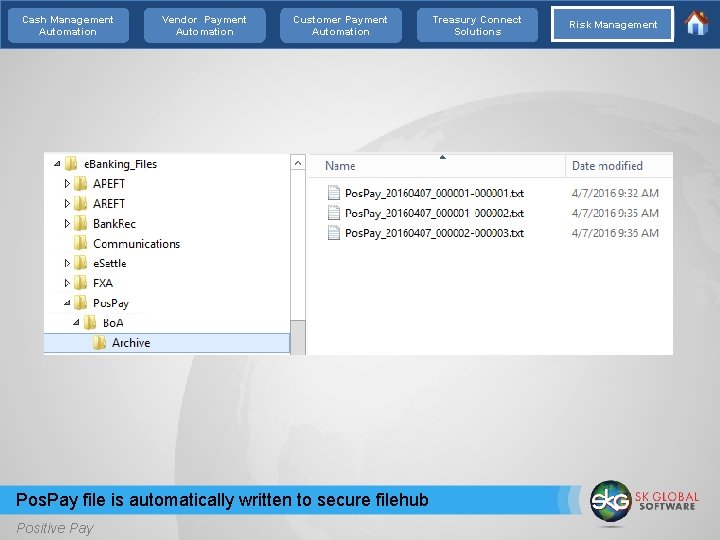Image resolution: width=720 pixels, height=540 pixels.
Task: Click the eBanking_Files folder icon
Action: click(x=71, y=163)
